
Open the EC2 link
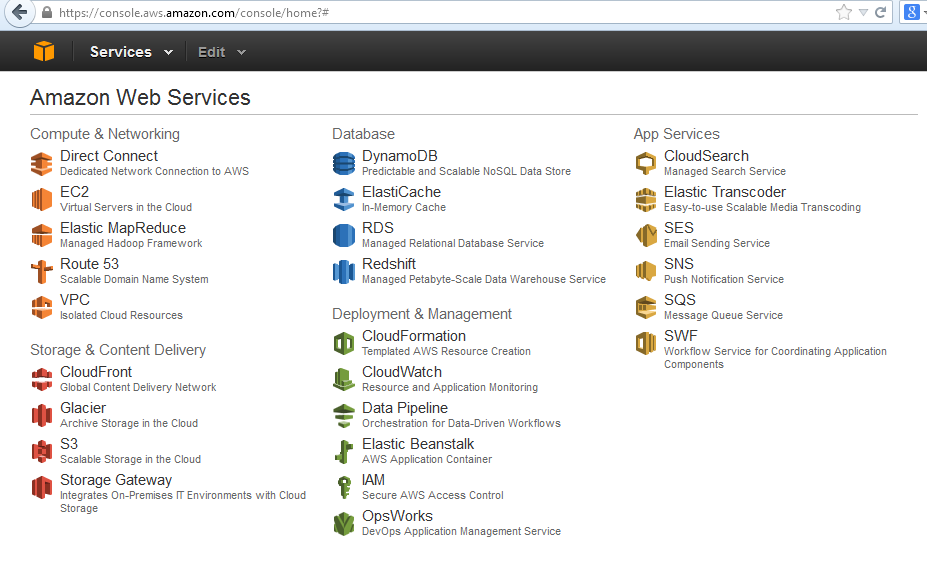click(x=74, y=192)
